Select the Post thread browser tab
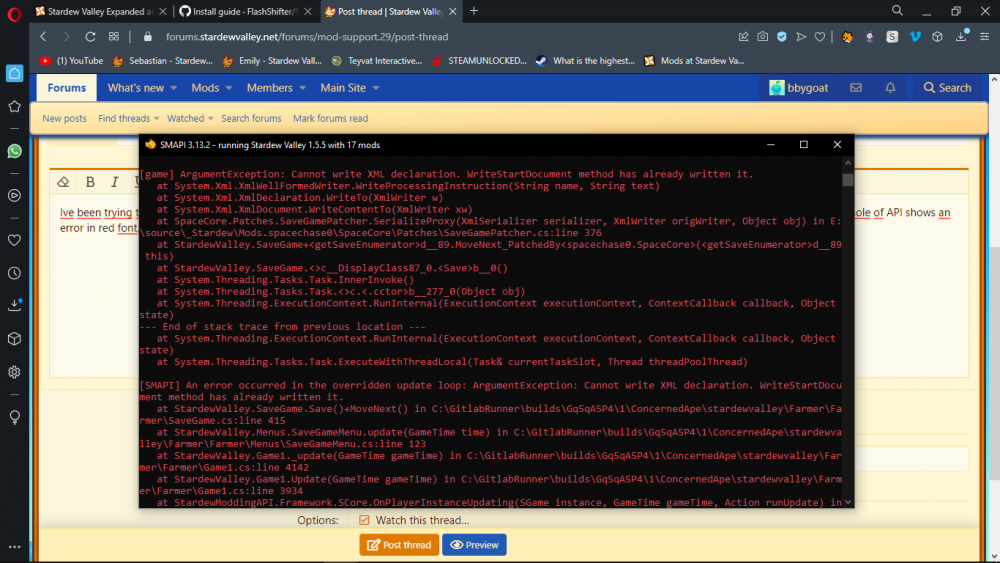This screenshot has height=563, width=1000. [x=390, y=11]
